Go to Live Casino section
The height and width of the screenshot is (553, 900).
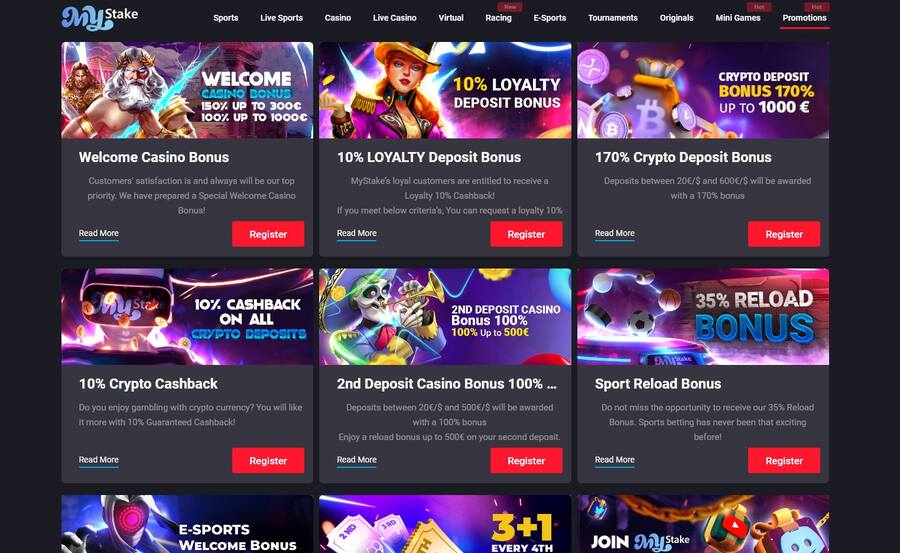(394, 18)
